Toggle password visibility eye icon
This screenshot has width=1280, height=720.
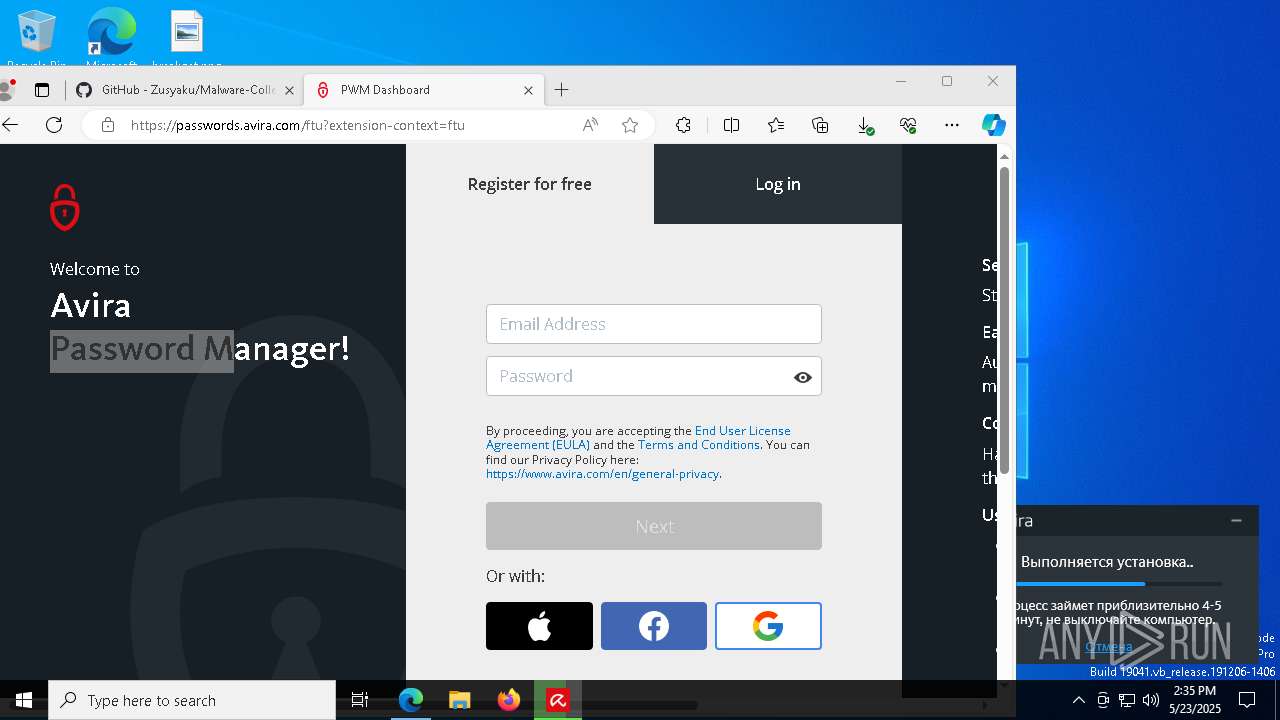tap(802, 377)
